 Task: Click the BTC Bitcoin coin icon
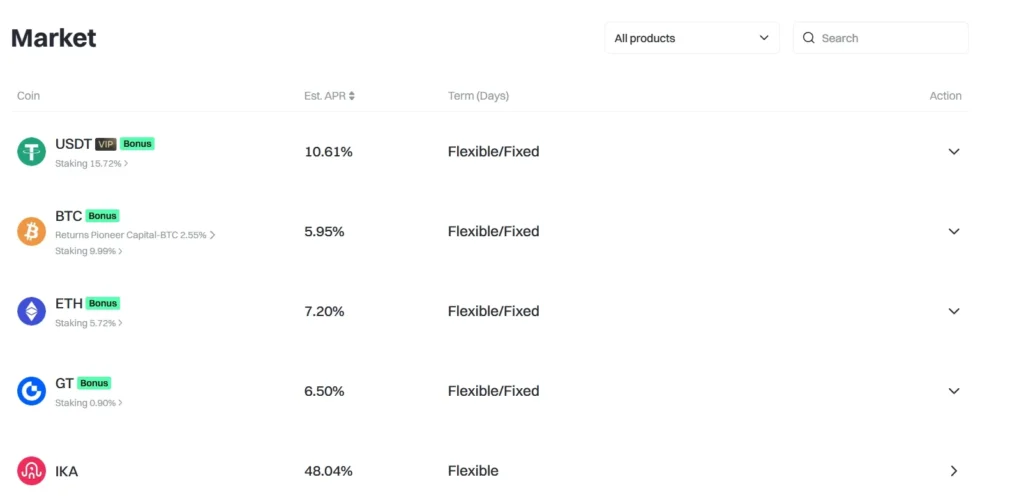pos(31,232)
